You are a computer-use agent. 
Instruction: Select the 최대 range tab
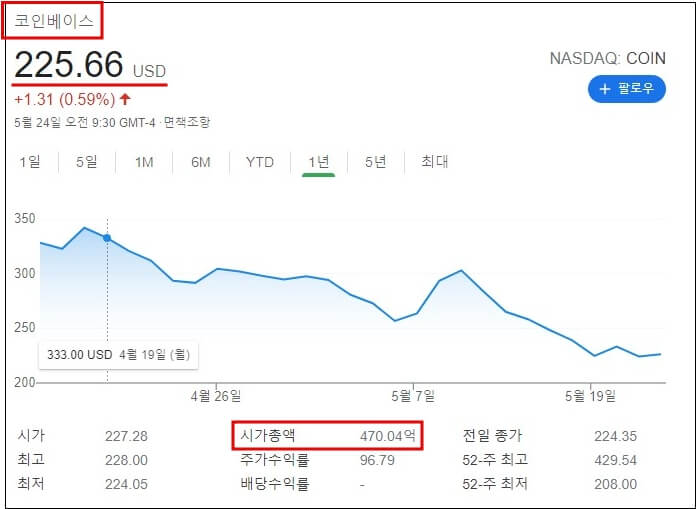click(435, 162)
